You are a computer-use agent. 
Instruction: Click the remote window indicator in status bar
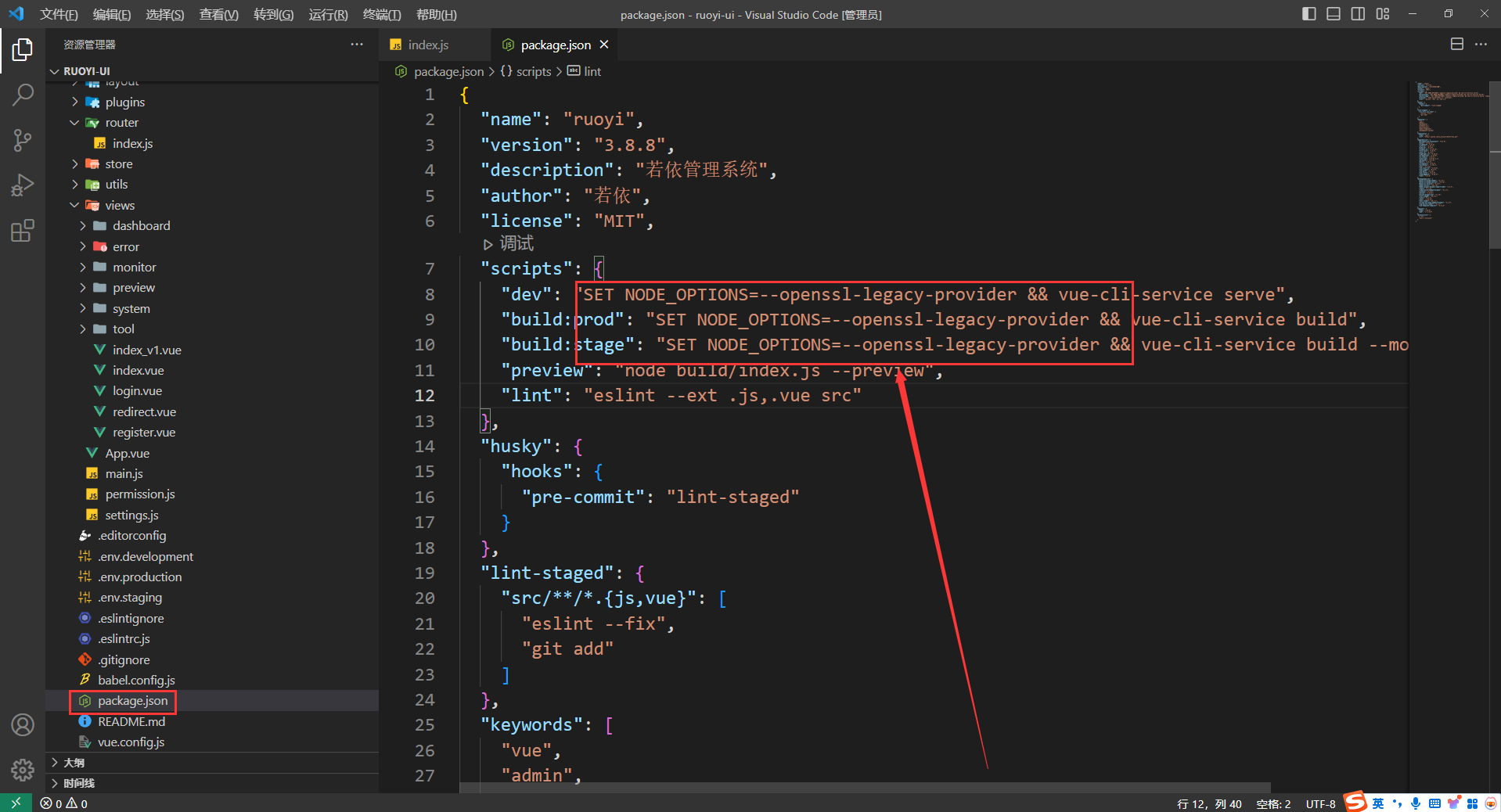click(16, 803)
